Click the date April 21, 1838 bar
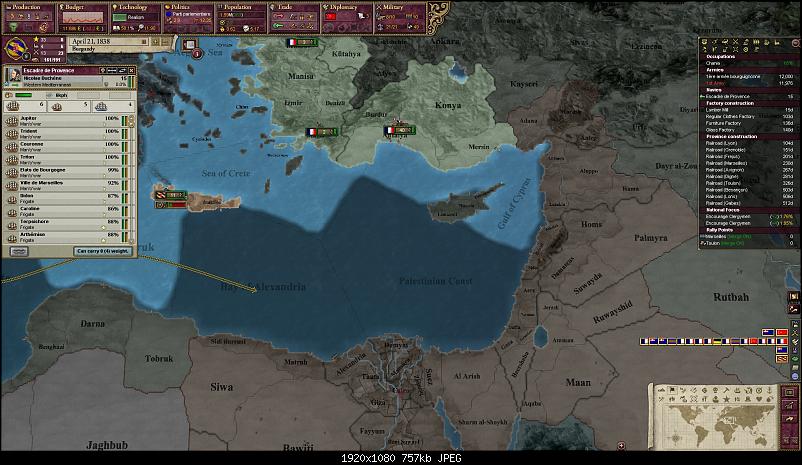The width and height of the screenshot is (802, 465). 108,41
